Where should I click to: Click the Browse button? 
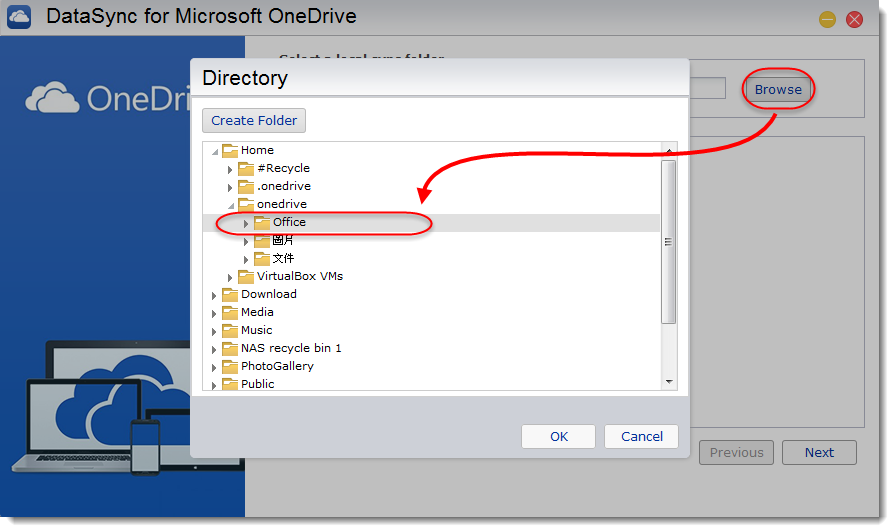[x=778, y=90]
